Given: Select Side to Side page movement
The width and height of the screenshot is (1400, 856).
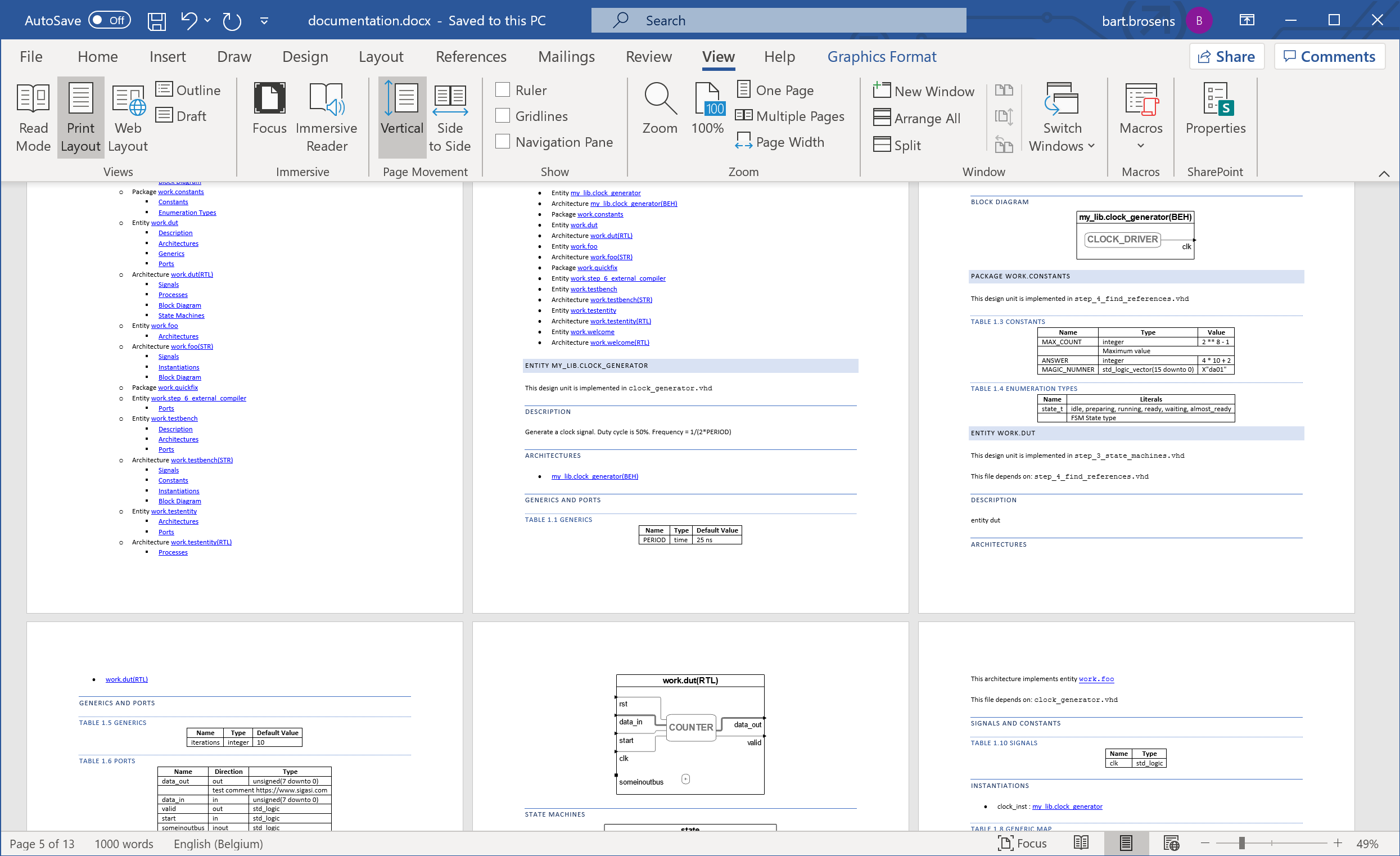Looking at the screenshot, I should (x=450, y=118).
